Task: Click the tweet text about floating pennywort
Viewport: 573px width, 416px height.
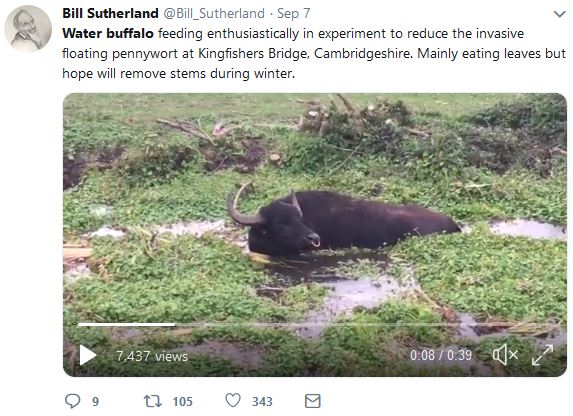Action: coord(314,53)
